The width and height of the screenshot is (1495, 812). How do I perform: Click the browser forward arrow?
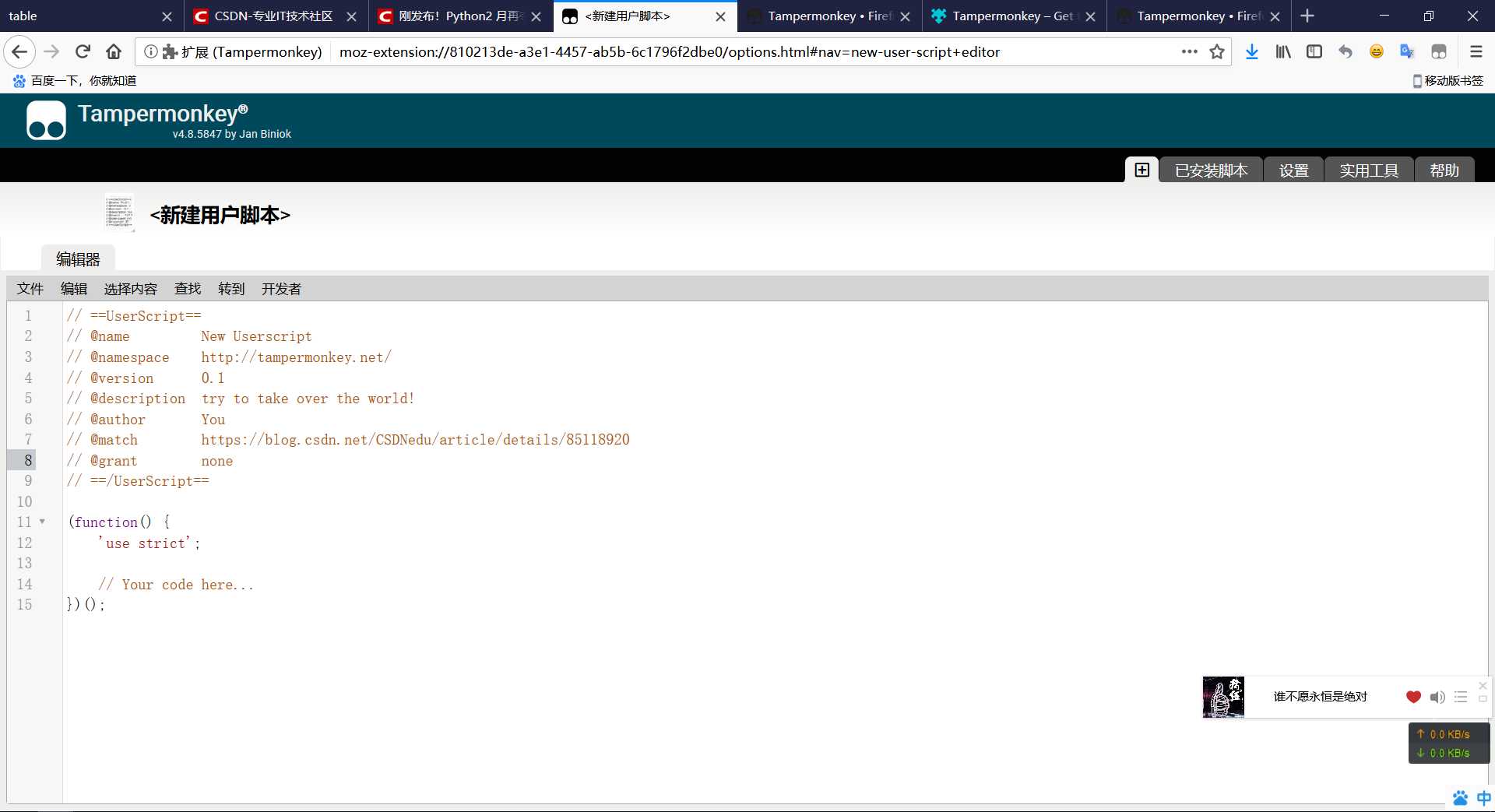(x=52, y=52)
